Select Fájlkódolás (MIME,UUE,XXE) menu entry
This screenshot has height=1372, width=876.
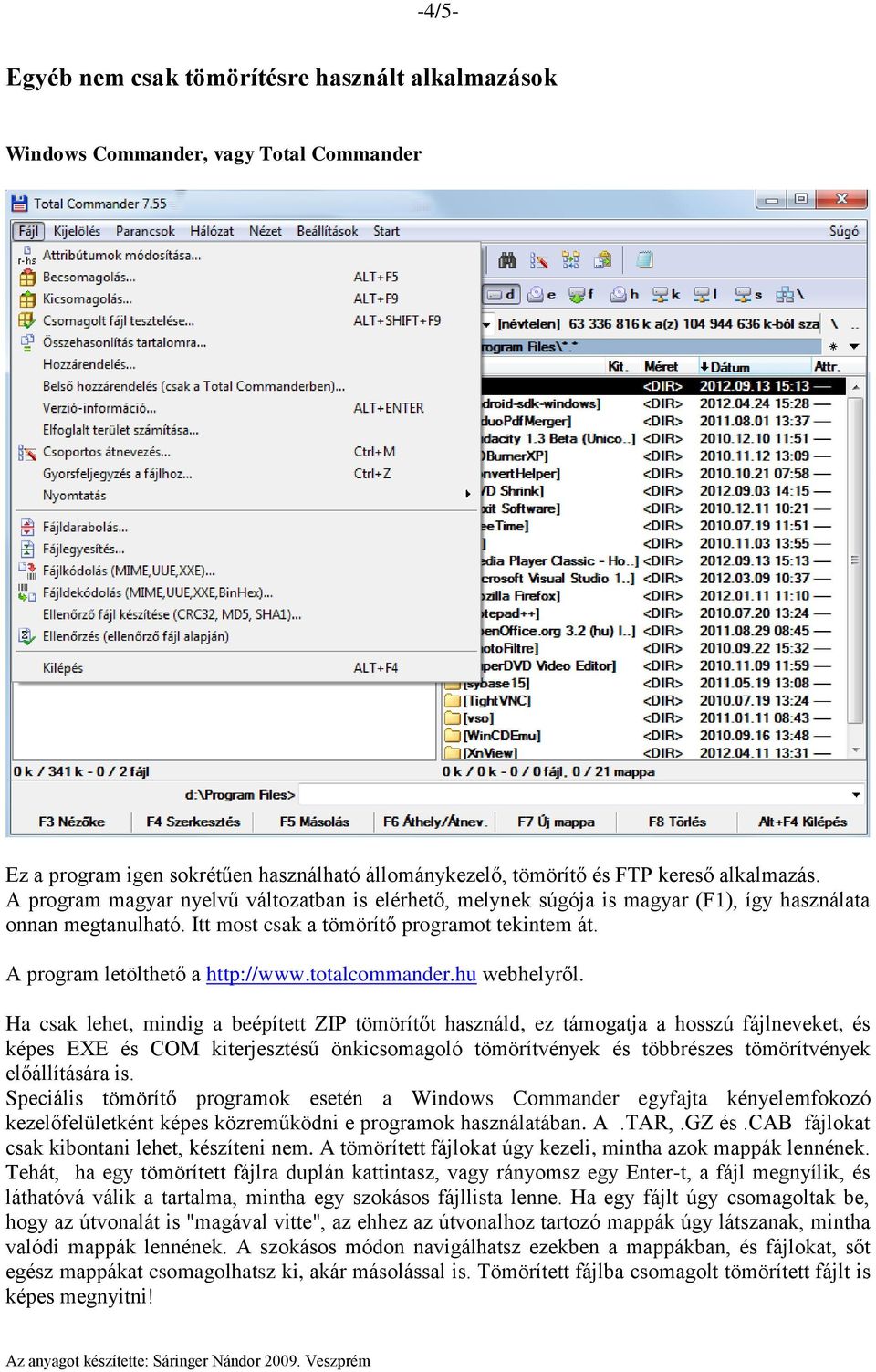[245, 571]
